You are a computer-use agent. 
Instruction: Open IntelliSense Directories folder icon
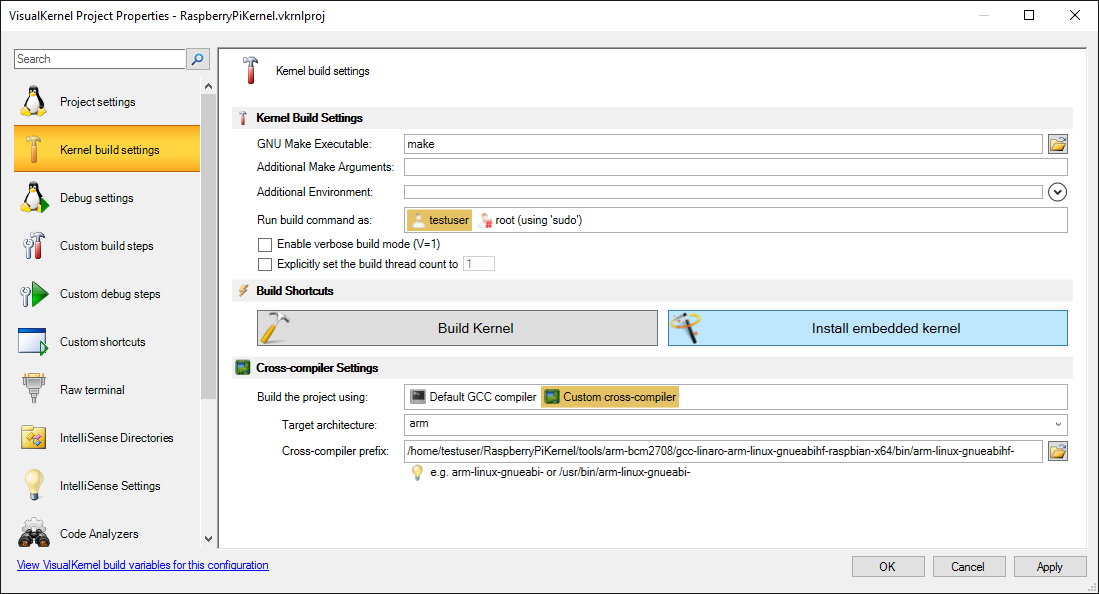point(34,438)
